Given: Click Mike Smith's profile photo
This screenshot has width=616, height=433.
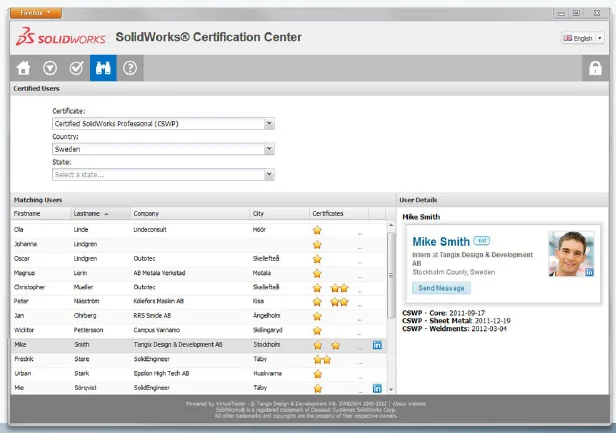Looking at the screenshot, I should coord(571,253).
